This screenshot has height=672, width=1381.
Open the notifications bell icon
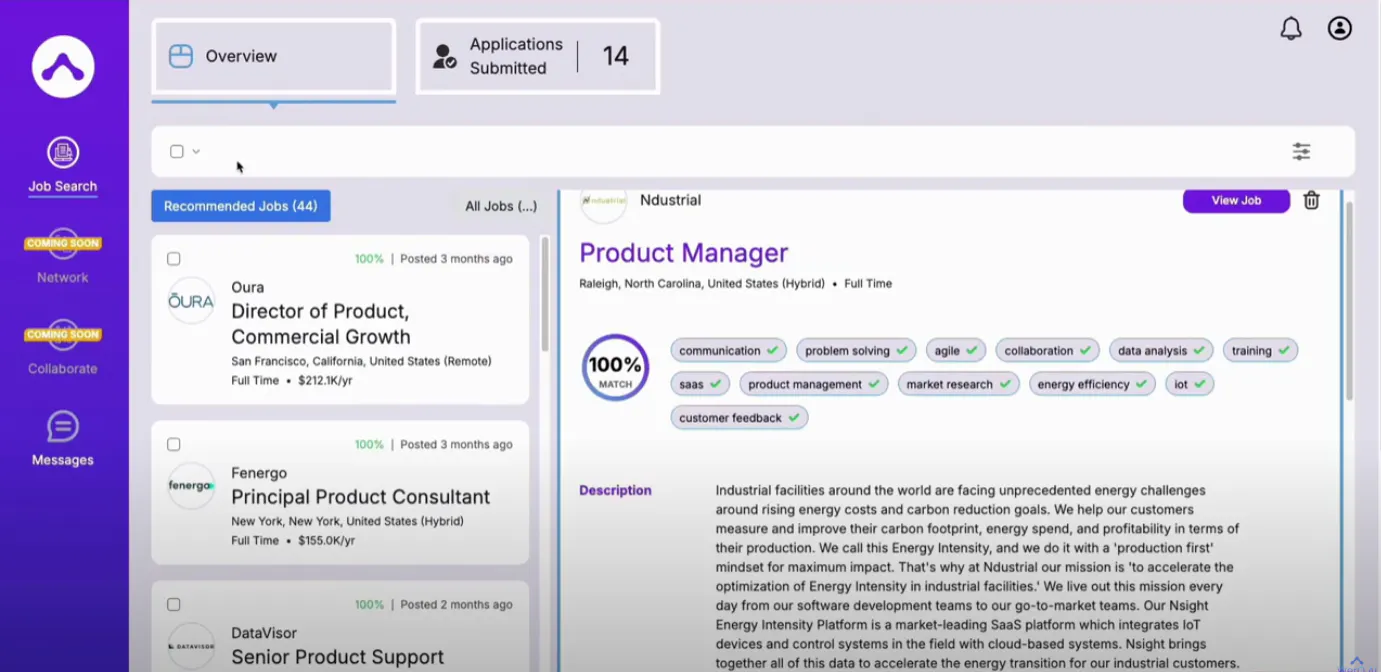pos(1291,29)
